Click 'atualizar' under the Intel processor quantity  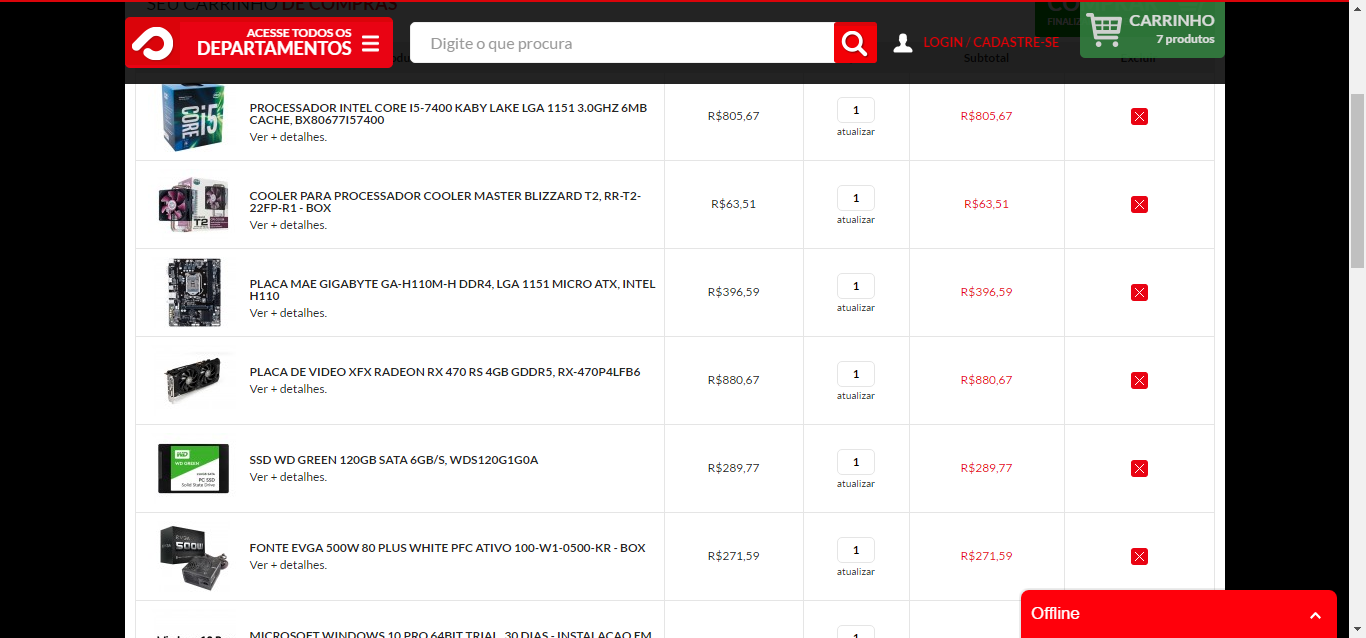(856, 132)
